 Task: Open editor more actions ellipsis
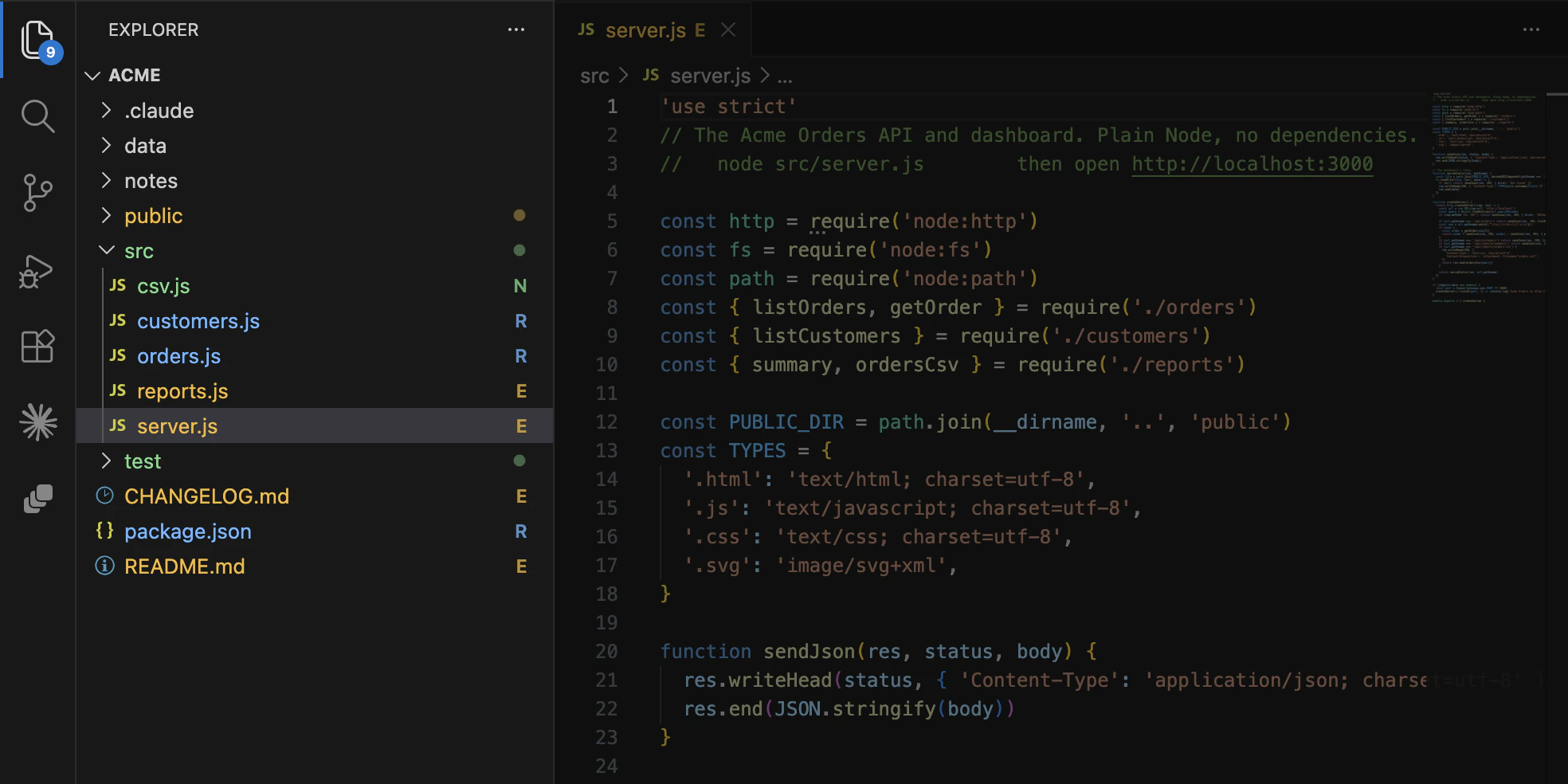point(1531,30)
